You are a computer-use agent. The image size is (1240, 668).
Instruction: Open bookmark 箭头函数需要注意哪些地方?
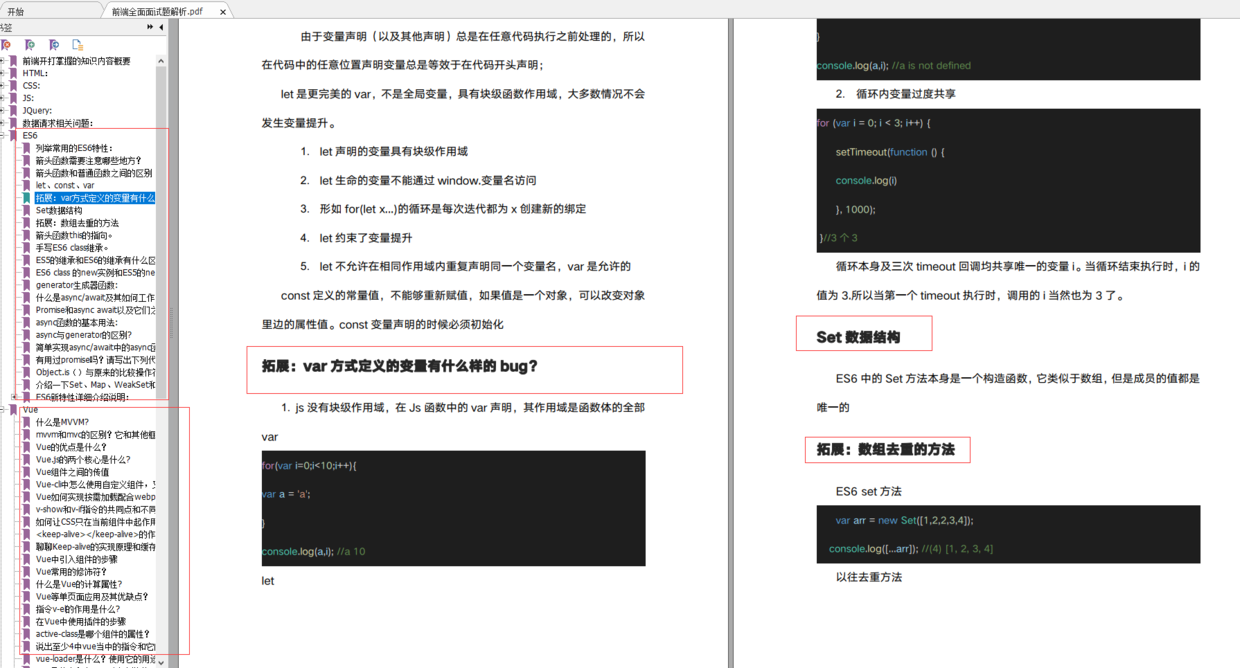click(88, 160)
